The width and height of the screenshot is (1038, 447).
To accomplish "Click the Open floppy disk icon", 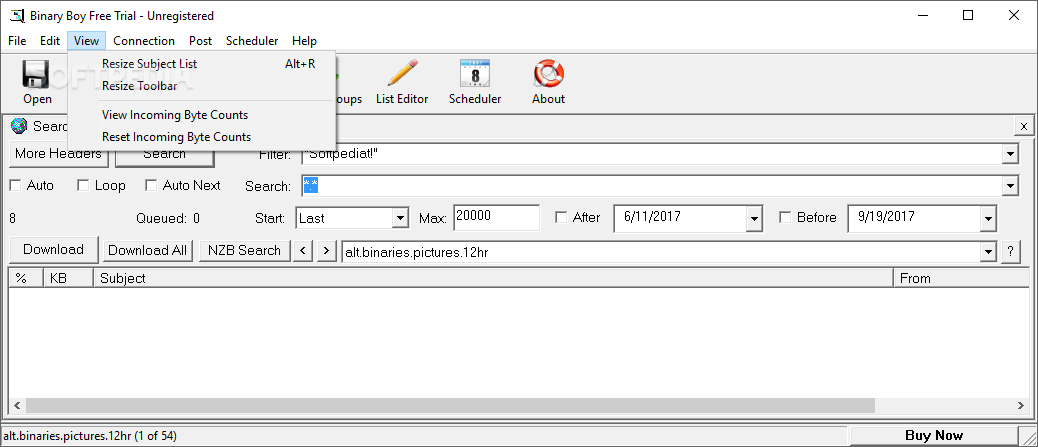I will pyautogui.click(x=36, y=74).
